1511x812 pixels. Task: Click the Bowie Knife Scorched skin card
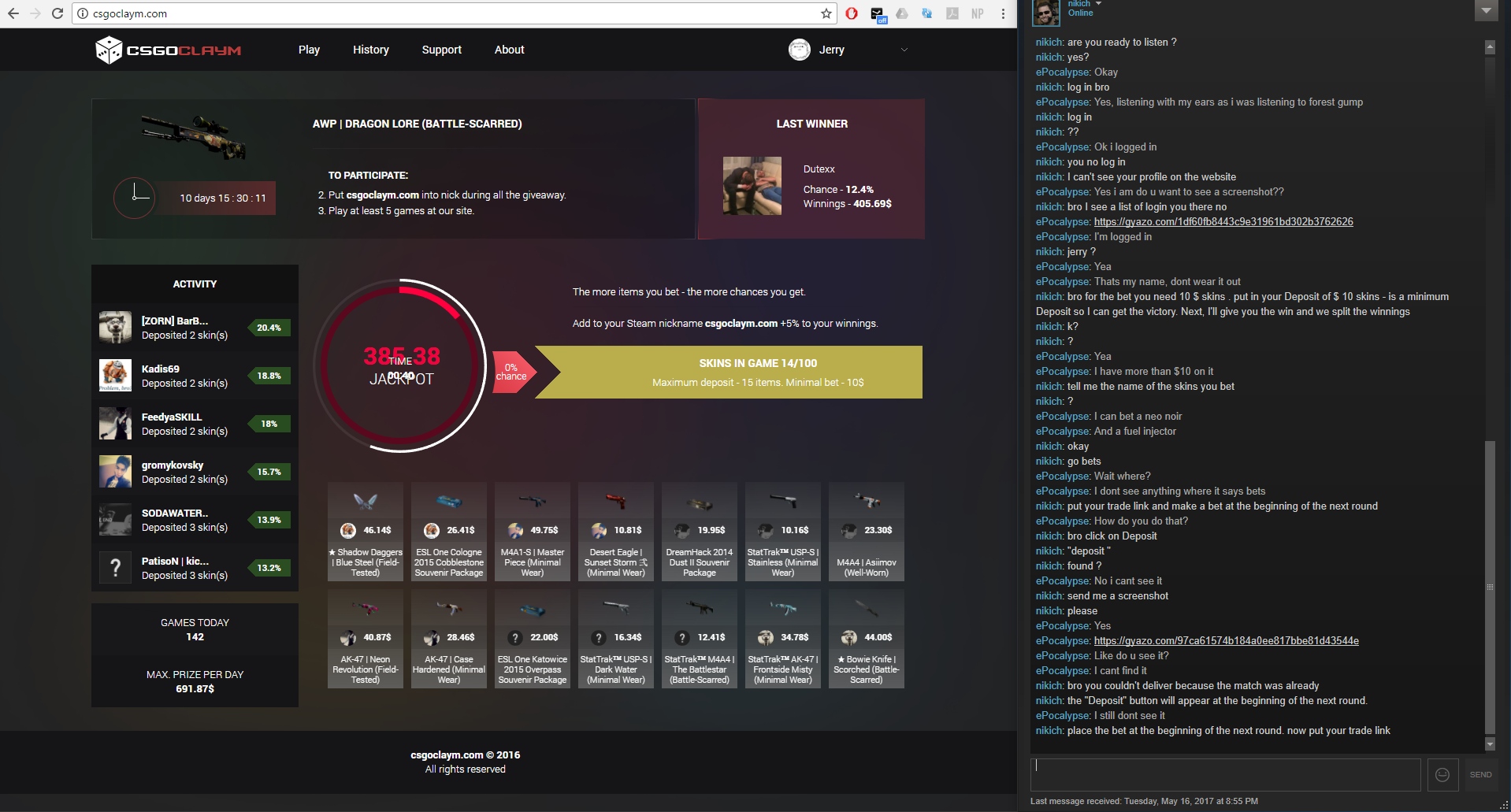(867, 639)
